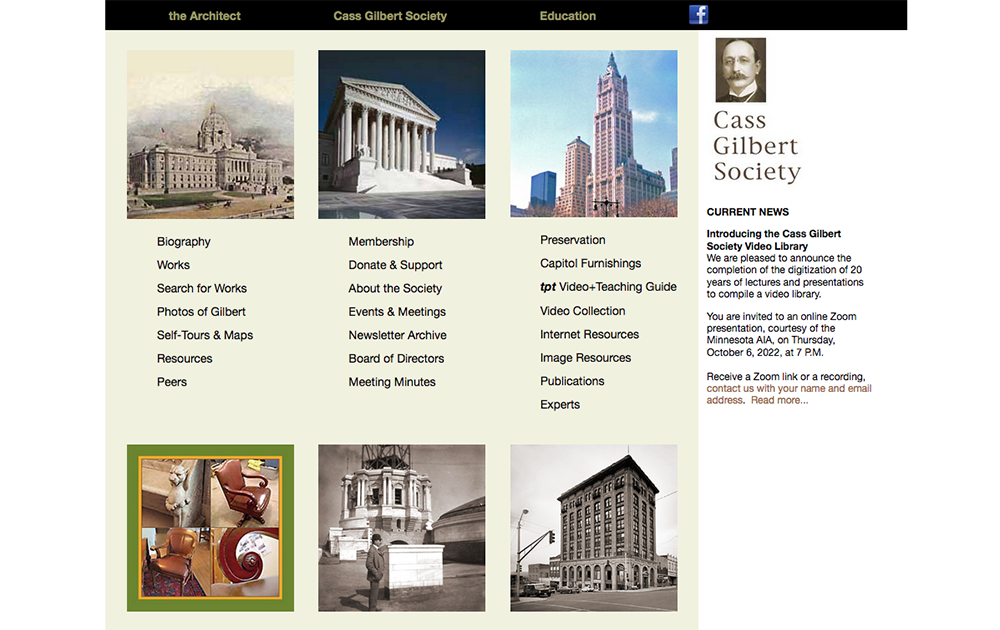Click the furniture collage thumbnail
This screenshot has width=1000, height=630.
click(x=209, y=527)
